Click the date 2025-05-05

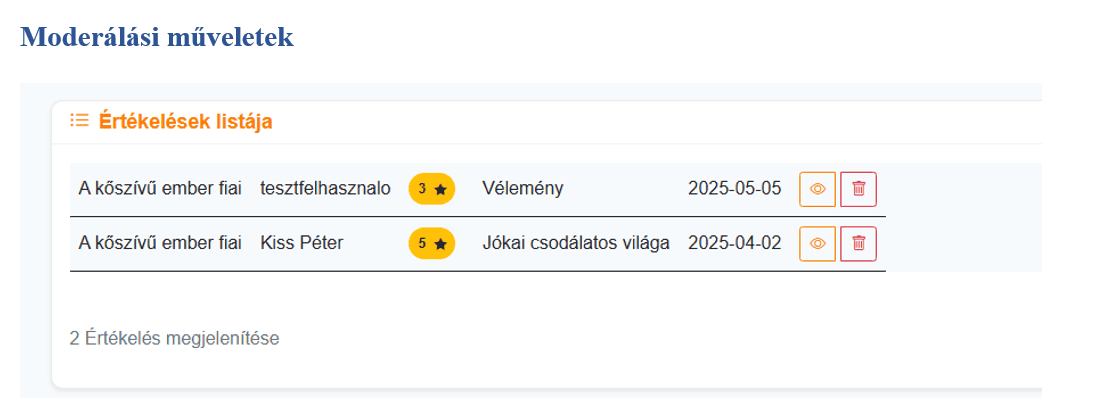734,189
